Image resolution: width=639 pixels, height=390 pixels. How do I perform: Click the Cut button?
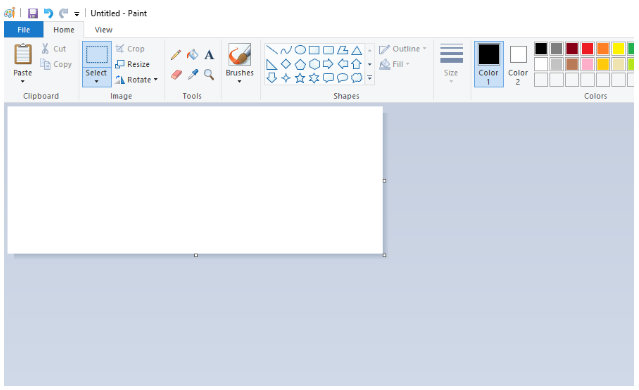[54, 49]
